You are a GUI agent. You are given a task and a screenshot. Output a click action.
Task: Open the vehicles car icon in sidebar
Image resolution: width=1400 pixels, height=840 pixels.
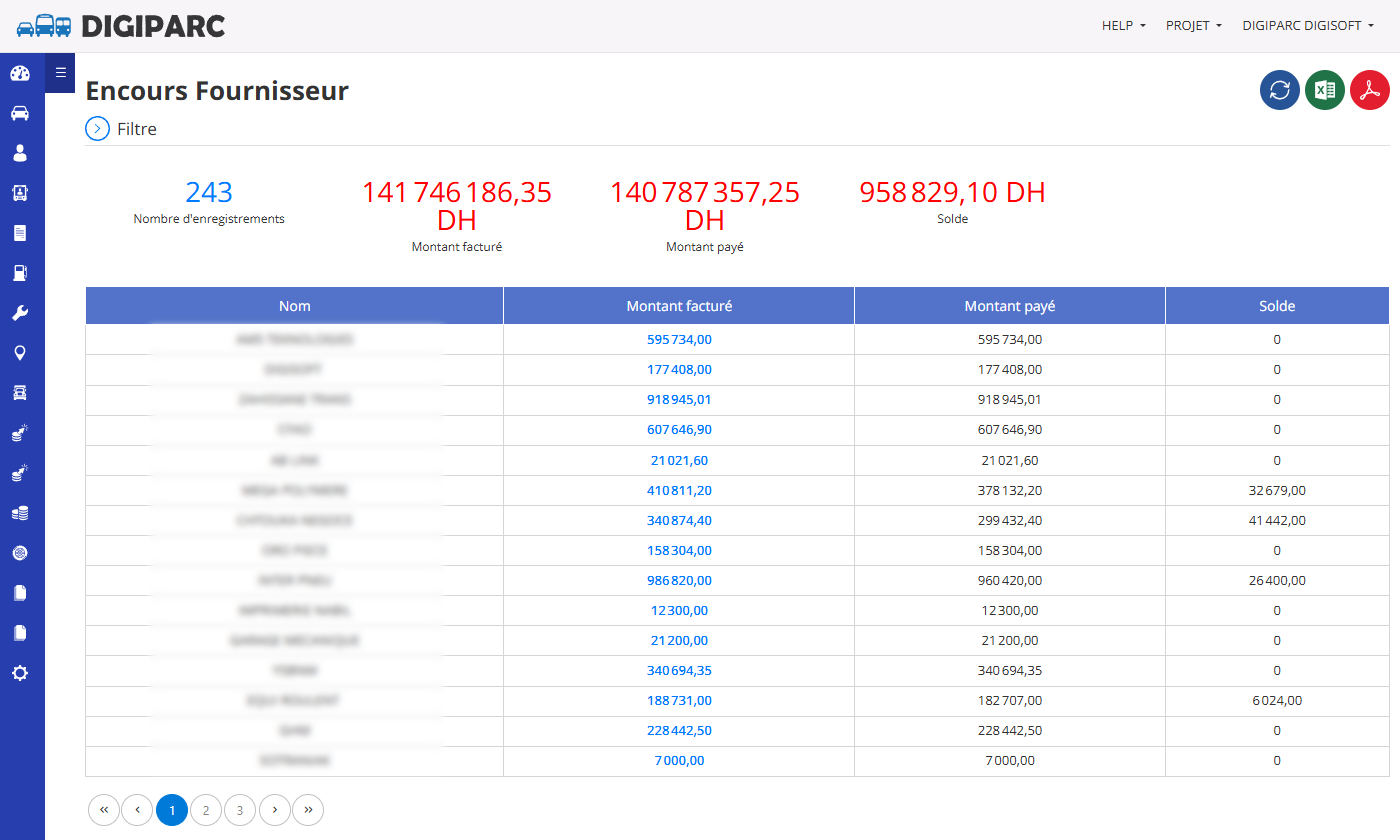tap(20, 113)
